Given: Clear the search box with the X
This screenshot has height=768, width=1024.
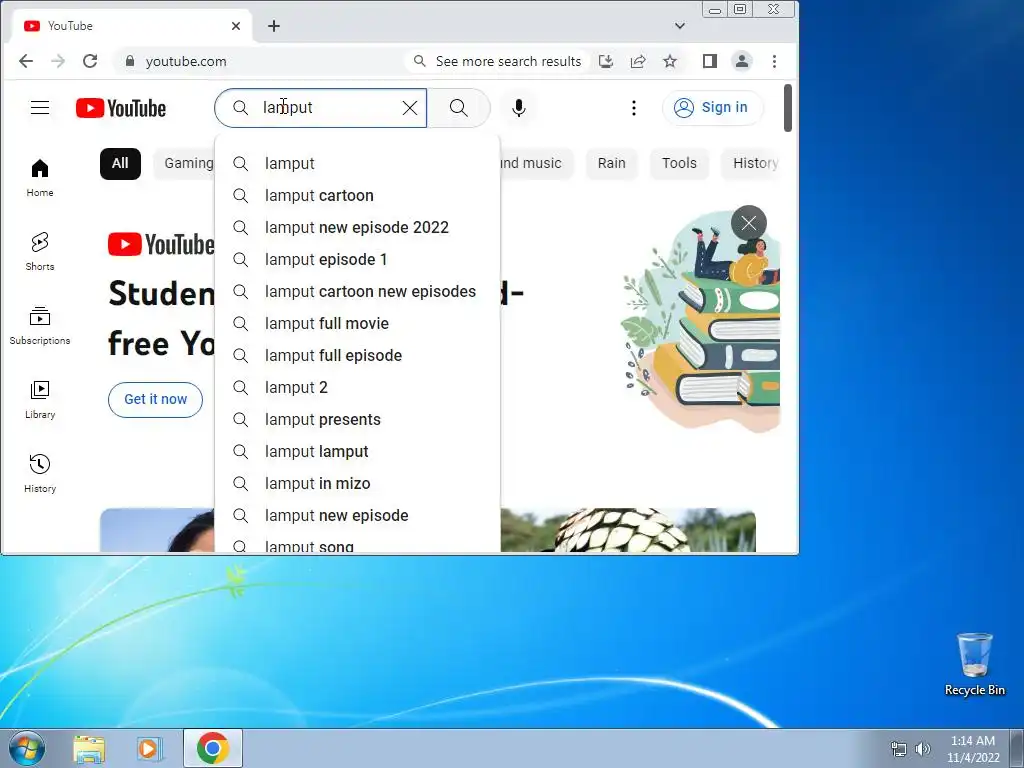Looking at the screenshot, I should coord(409,108).
